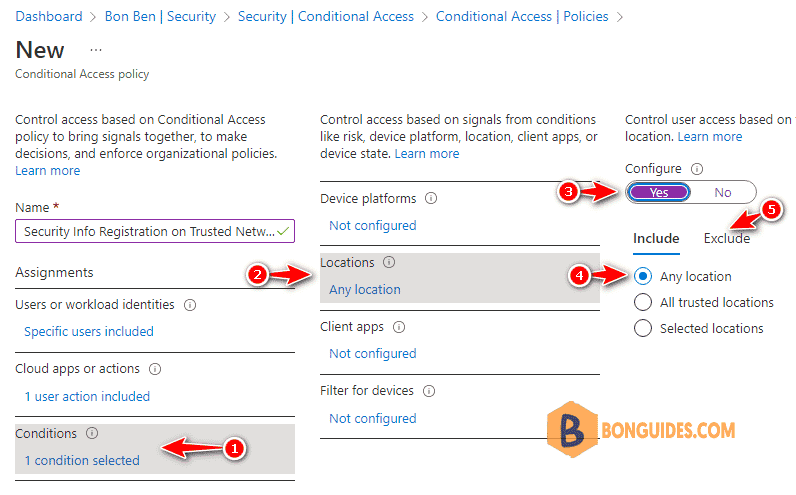Viewport: 796px width, 495px height.
Task: Focus the policy Name input field
Action: [155, 231]
